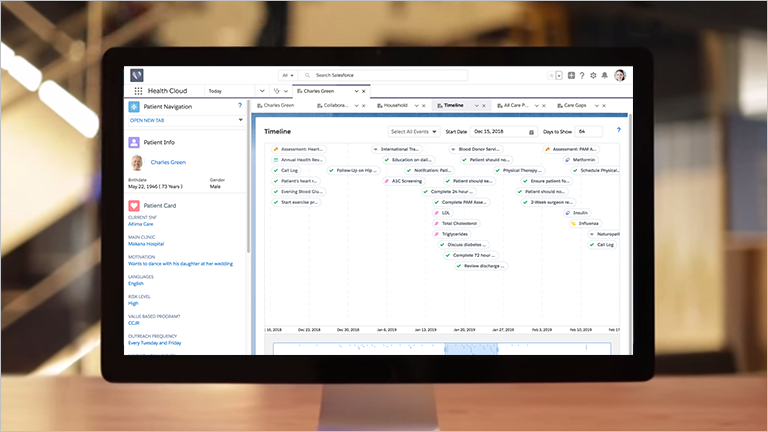
Task: Open the Charles Green patient link
Action: point(168,161)
